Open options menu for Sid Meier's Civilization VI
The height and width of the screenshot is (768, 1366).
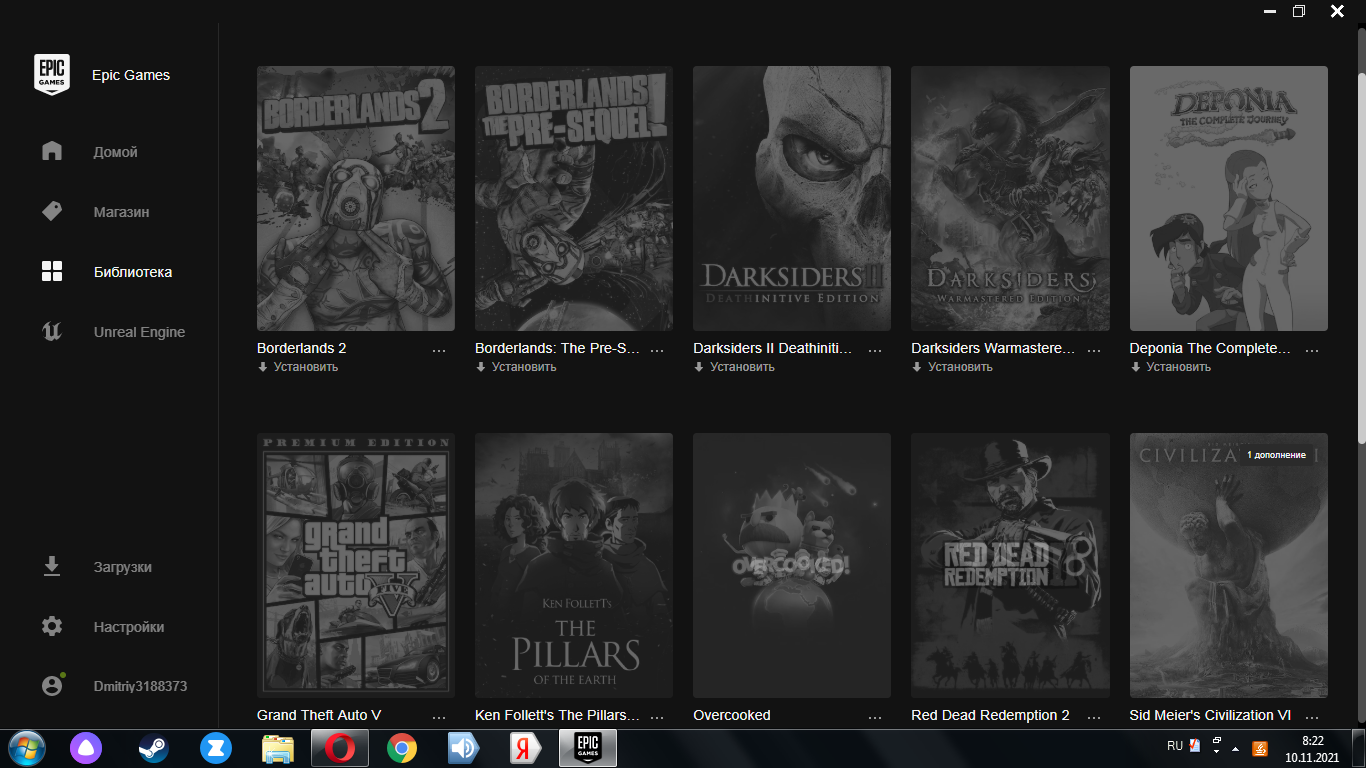[1312, 717]
